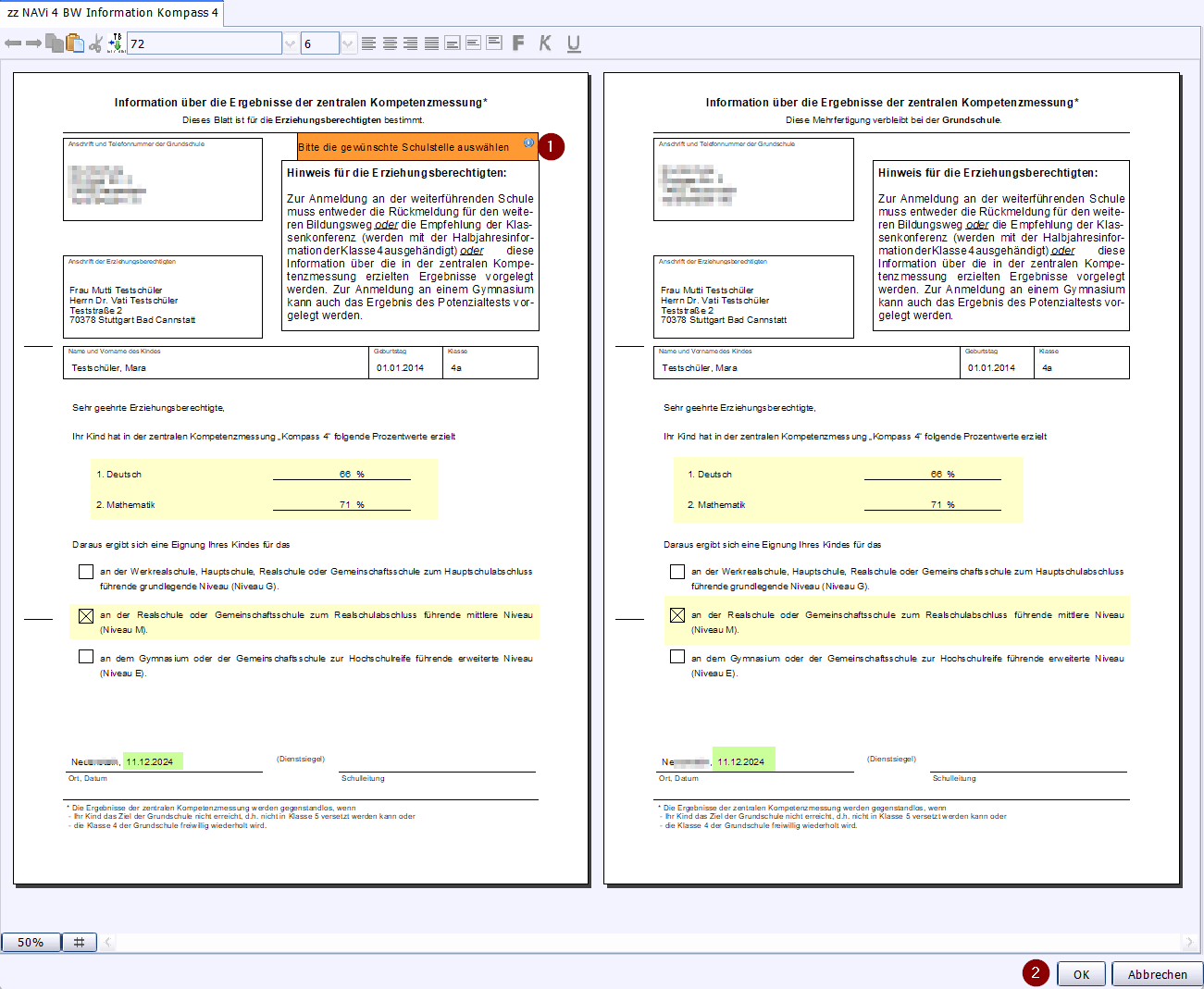Click the undo left arrow icon

click(x=13, y=43)
